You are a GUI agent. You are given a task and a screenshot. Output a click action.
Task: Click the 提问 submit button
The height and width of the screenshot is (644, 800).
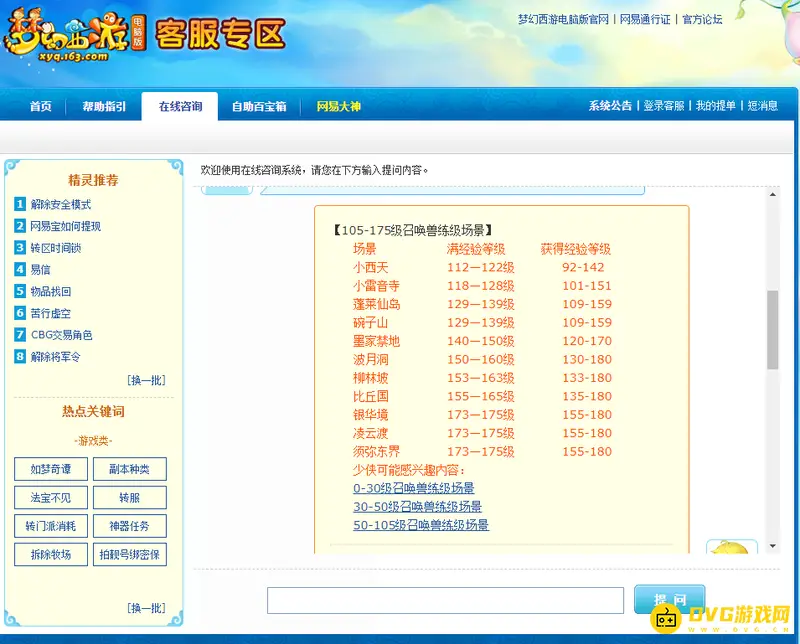[x=669, y=599]
